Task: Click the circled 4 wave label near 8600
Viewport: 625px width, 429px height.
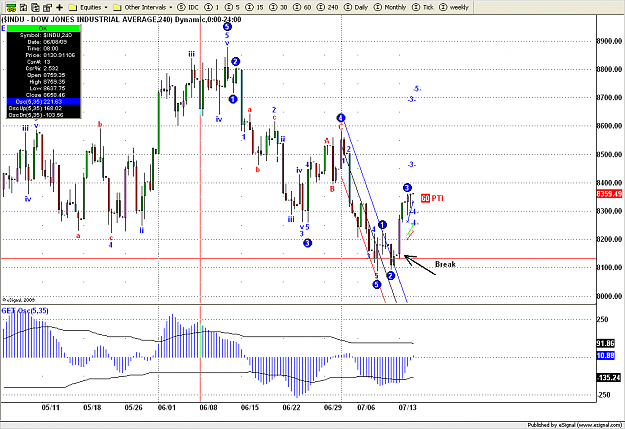Action: (x=340, y=118)
